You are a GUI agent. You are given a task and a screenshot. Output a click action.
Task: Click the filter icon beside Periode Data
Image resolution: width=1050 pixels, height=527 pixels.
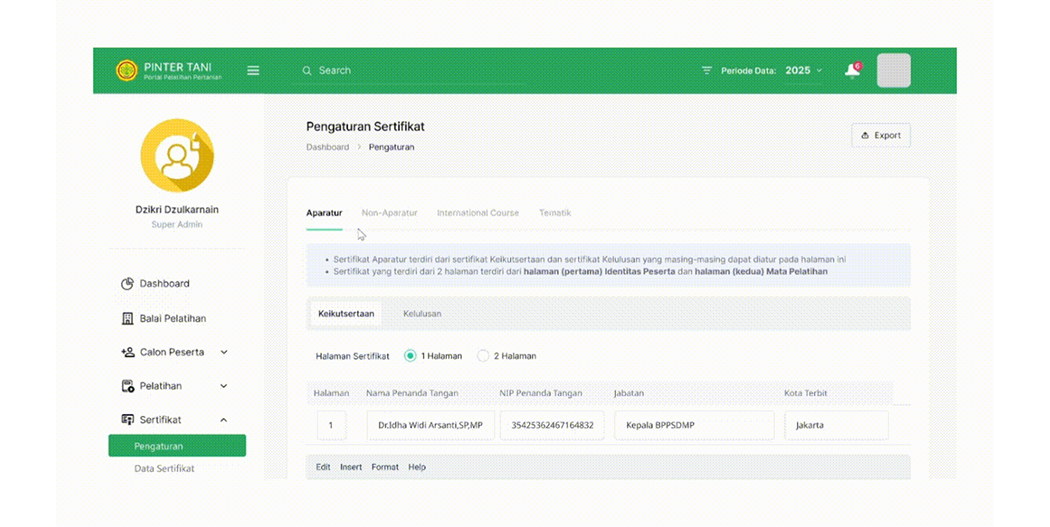tap(706, 70)
